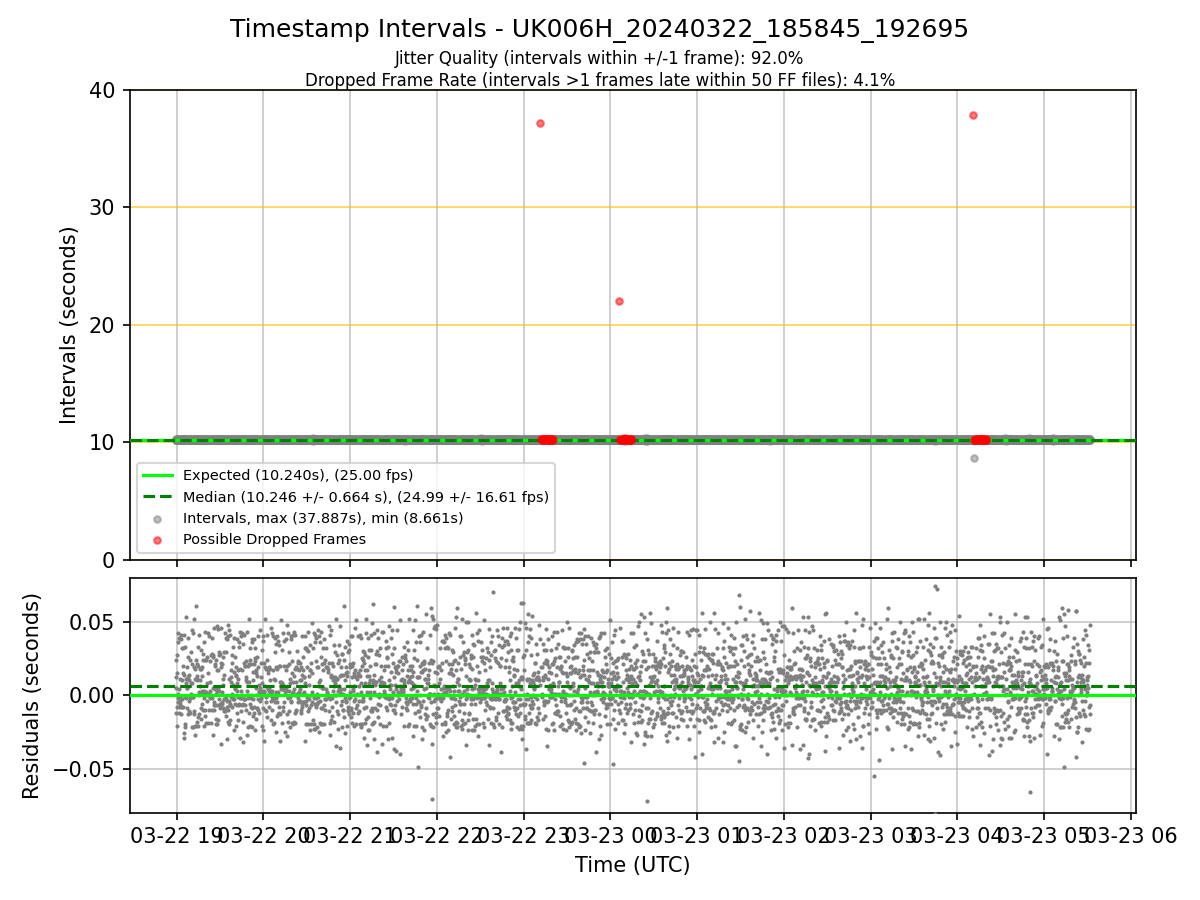Click the 'Expected (10.240s), (25.00 fps)' legend entry
Viewport: 1200px width, 900px height.
[x=298, y=475]
